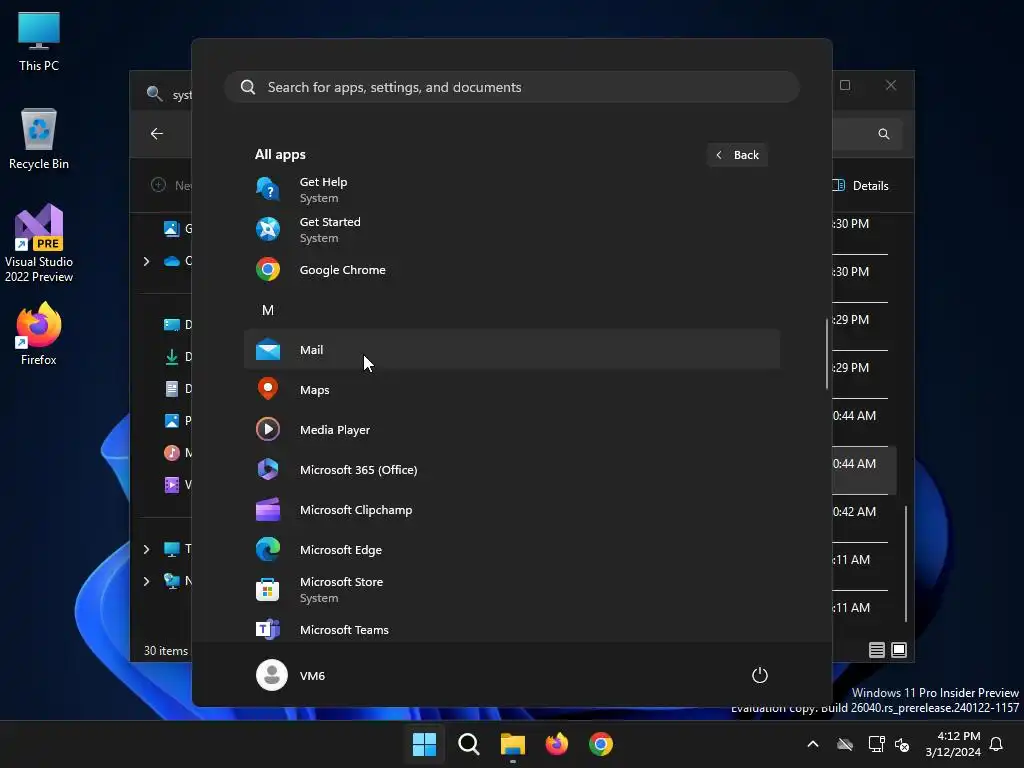Image resolution: width=1024 pixels, height=768 pixels.
Task: Expand This PC node in File Explorer sidebar
Action: click(146, 549)
